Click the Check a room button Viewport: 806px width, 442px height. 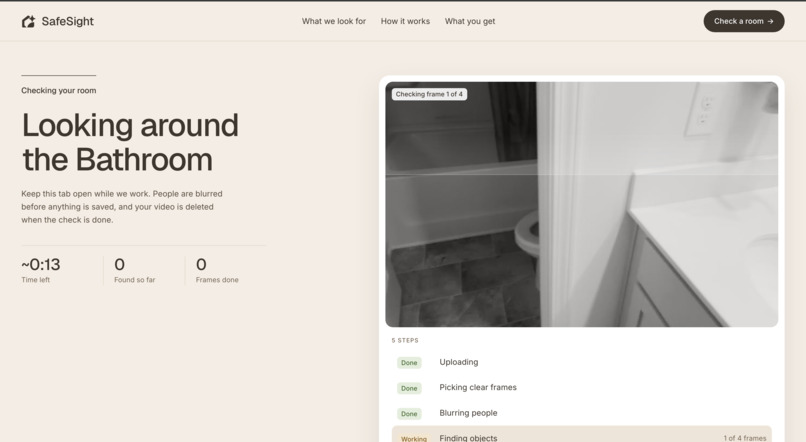744,21
